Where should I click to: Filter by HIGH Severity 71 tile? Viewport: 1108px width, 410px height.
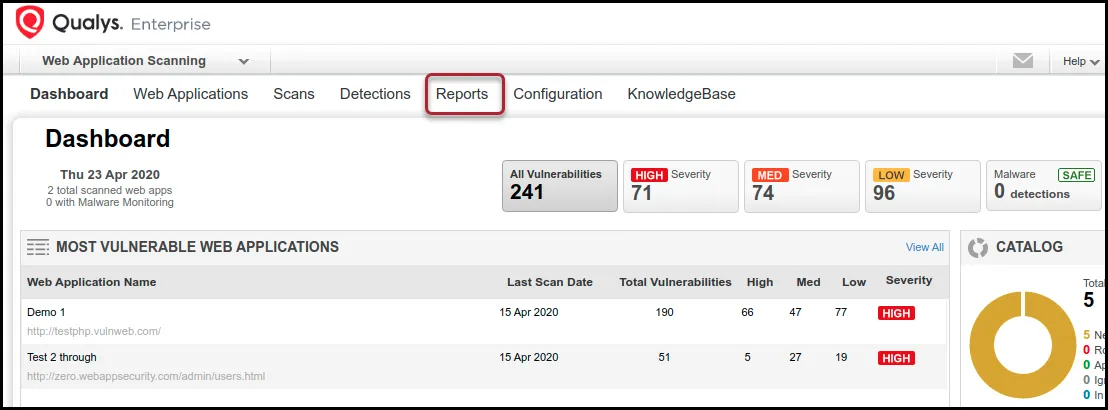(x=681, y=186)
